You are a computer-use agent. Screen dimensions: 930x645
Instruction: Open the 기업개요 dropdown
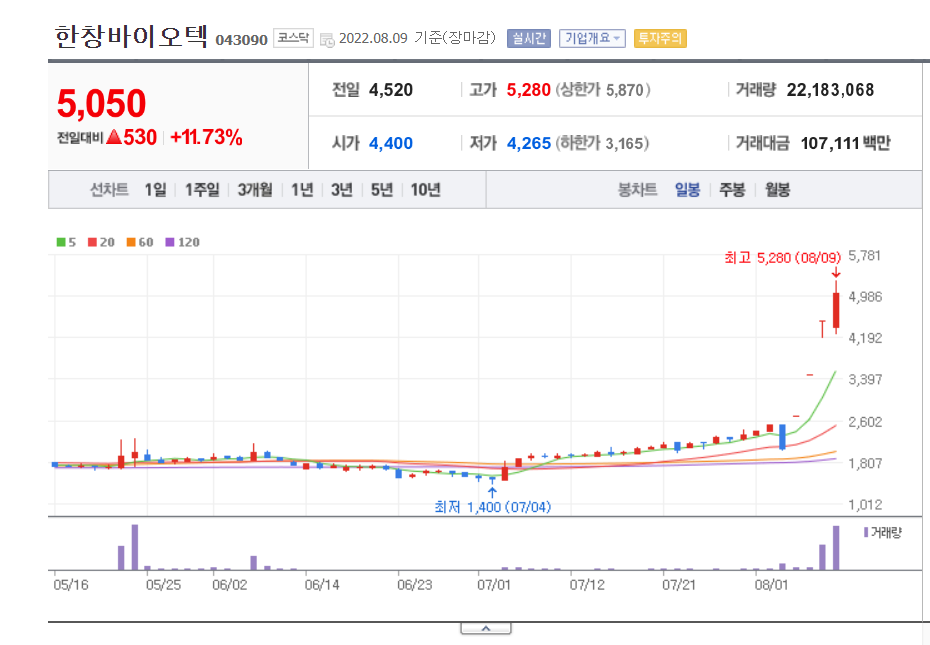[x=592, y=39]
